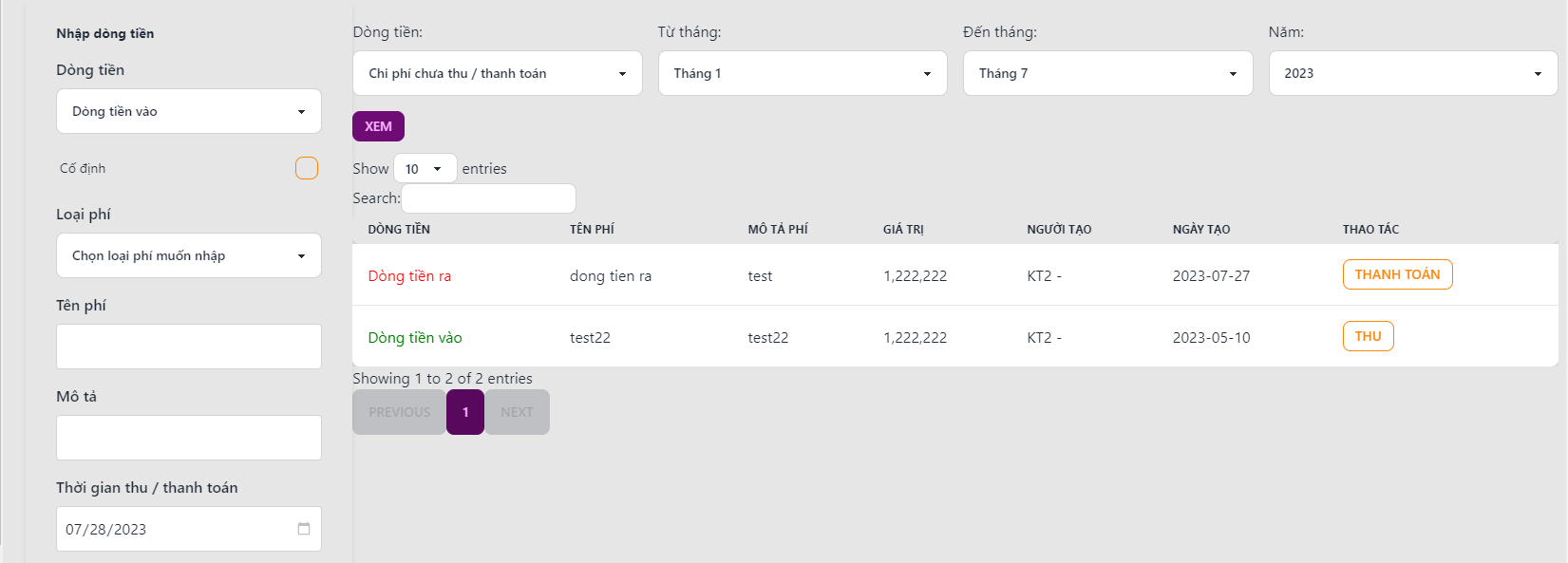This screenshot has height=563, width=1568.
Task: Open the Chi phí chưa thu filter dropdown
Action: coord(497,73)
